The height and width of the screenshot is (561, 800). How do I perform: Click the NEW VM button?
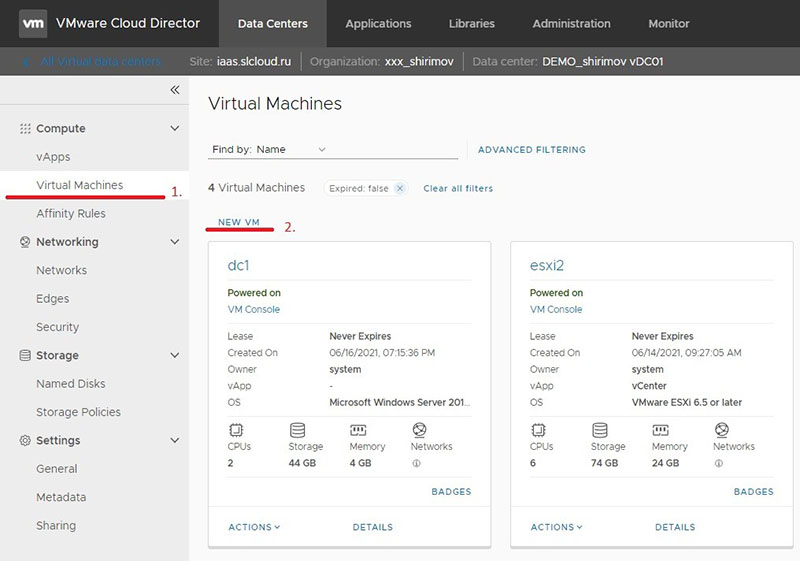coord(238,222)
